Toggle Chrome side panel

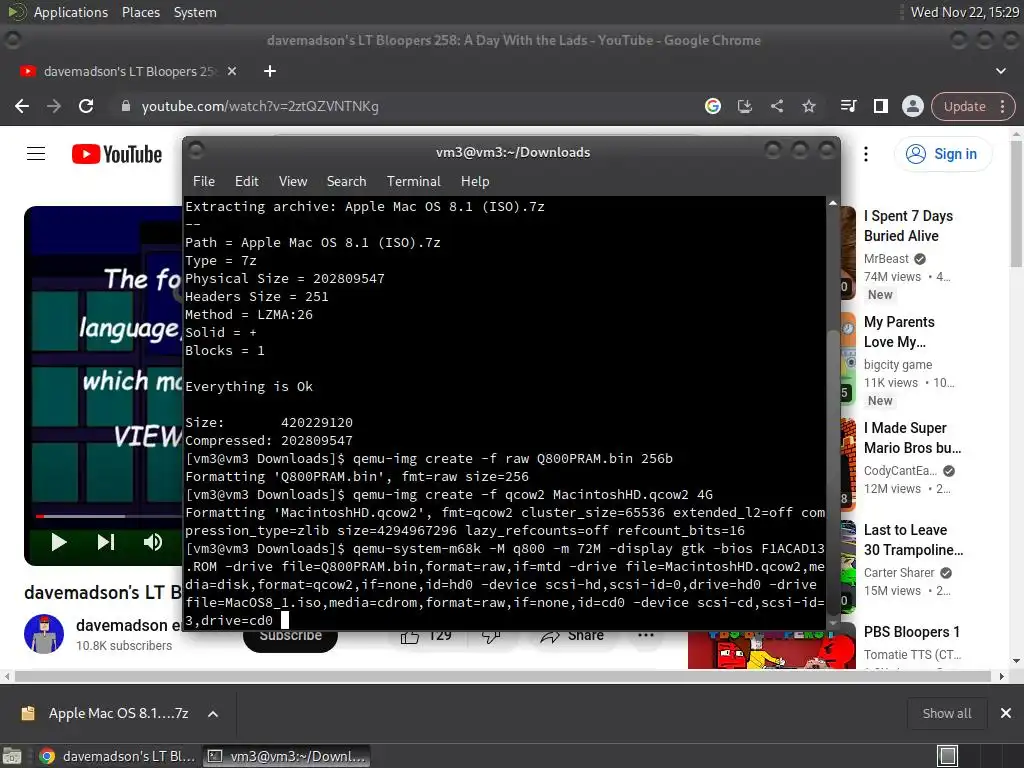880,106
